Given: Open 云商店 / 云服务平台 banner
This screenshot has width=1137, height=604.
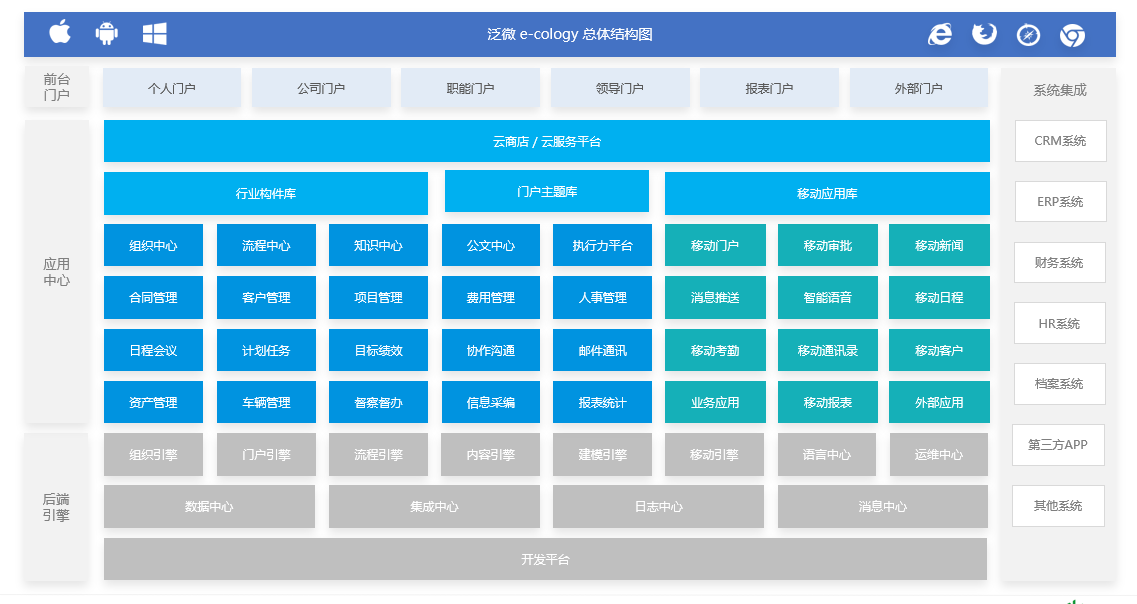Looking at the screenshot, I should click(x=547, y=141).
